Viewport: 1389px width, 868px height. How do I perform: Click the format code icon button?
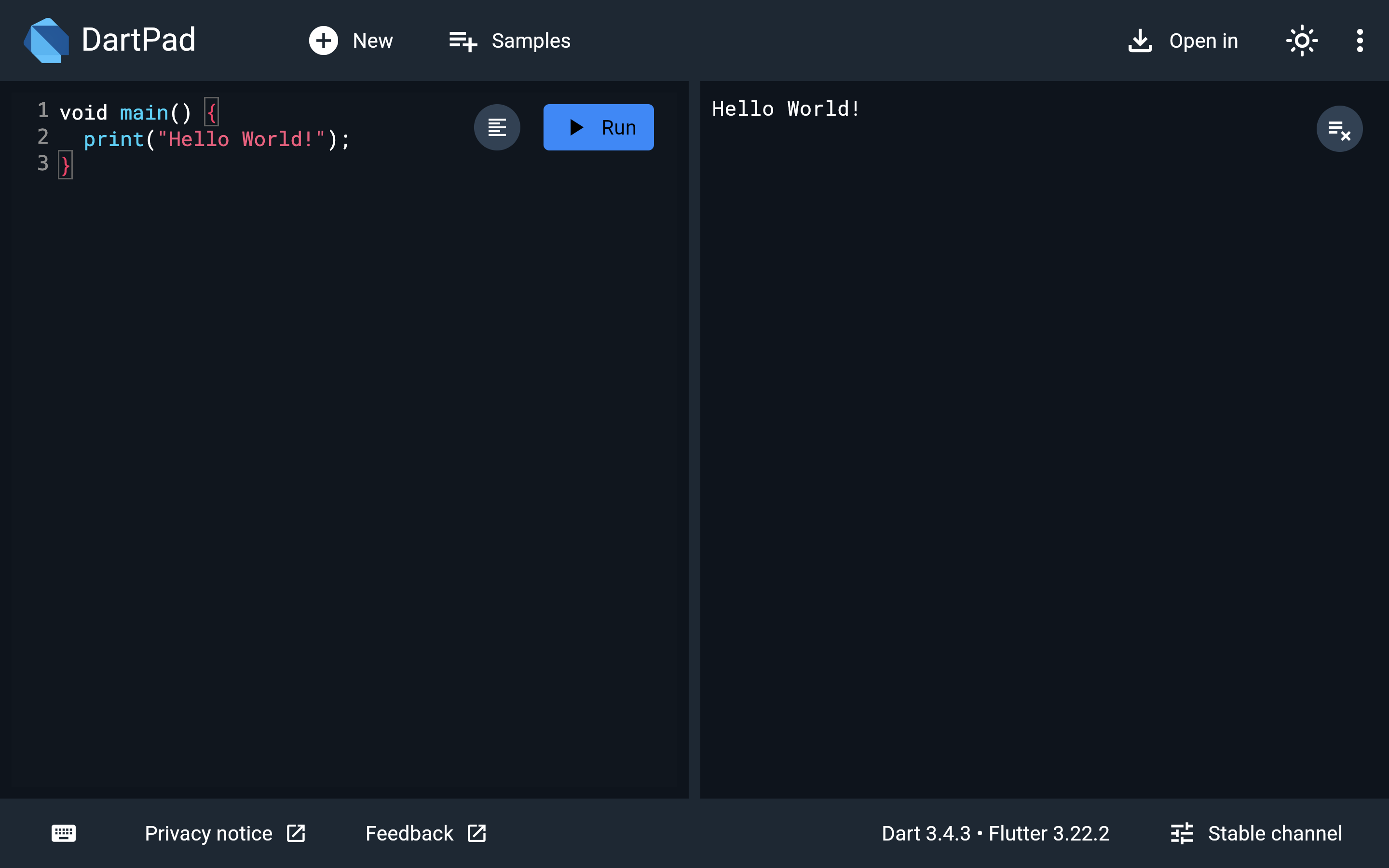(x=496, y=127)
